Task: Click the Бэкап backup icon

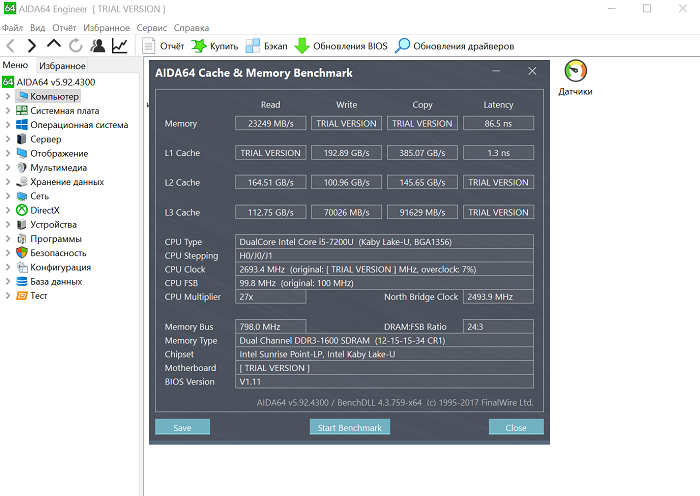Action: [253, 46]
